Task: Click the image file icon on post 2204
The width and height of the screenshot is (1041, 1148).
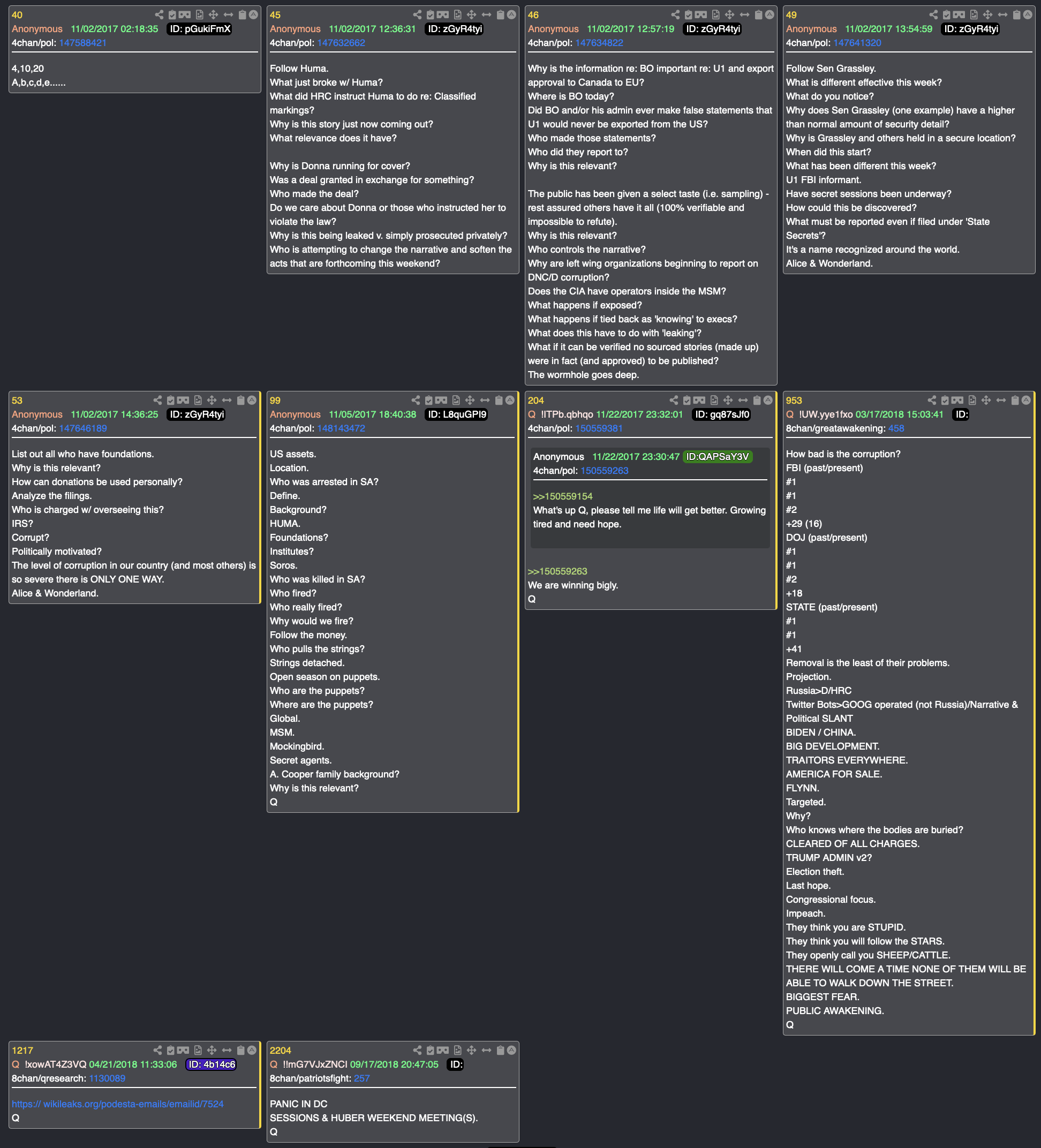Action: tap(457, 1050)
